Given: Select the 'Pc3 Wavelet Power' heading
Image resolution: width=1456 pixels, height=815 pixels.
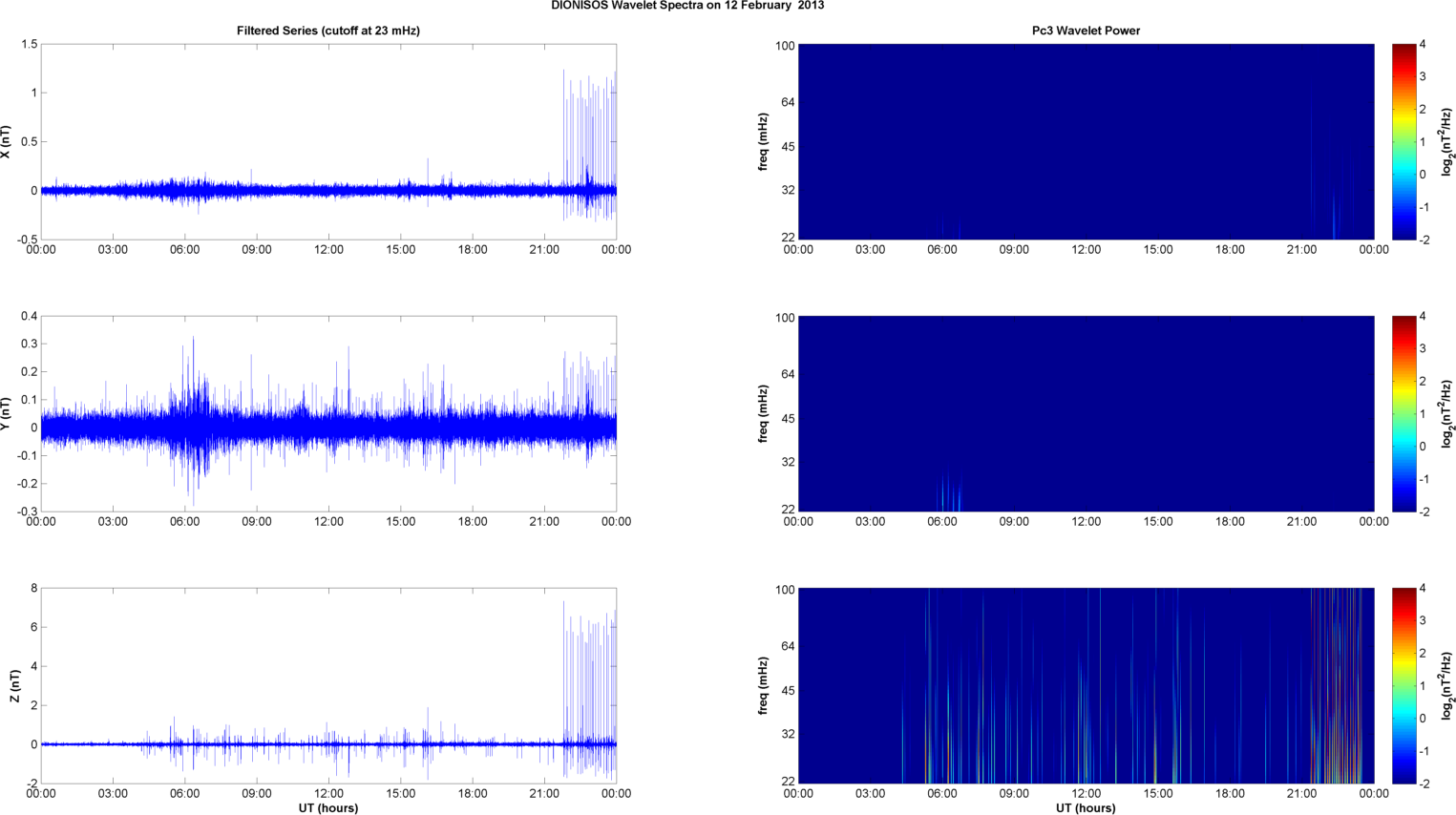Looking at the screenshot, I should 1086,31.
